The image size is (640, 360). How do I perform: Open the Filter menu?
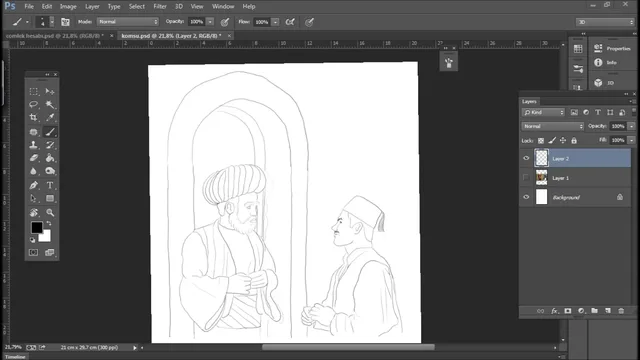[160, 7]
